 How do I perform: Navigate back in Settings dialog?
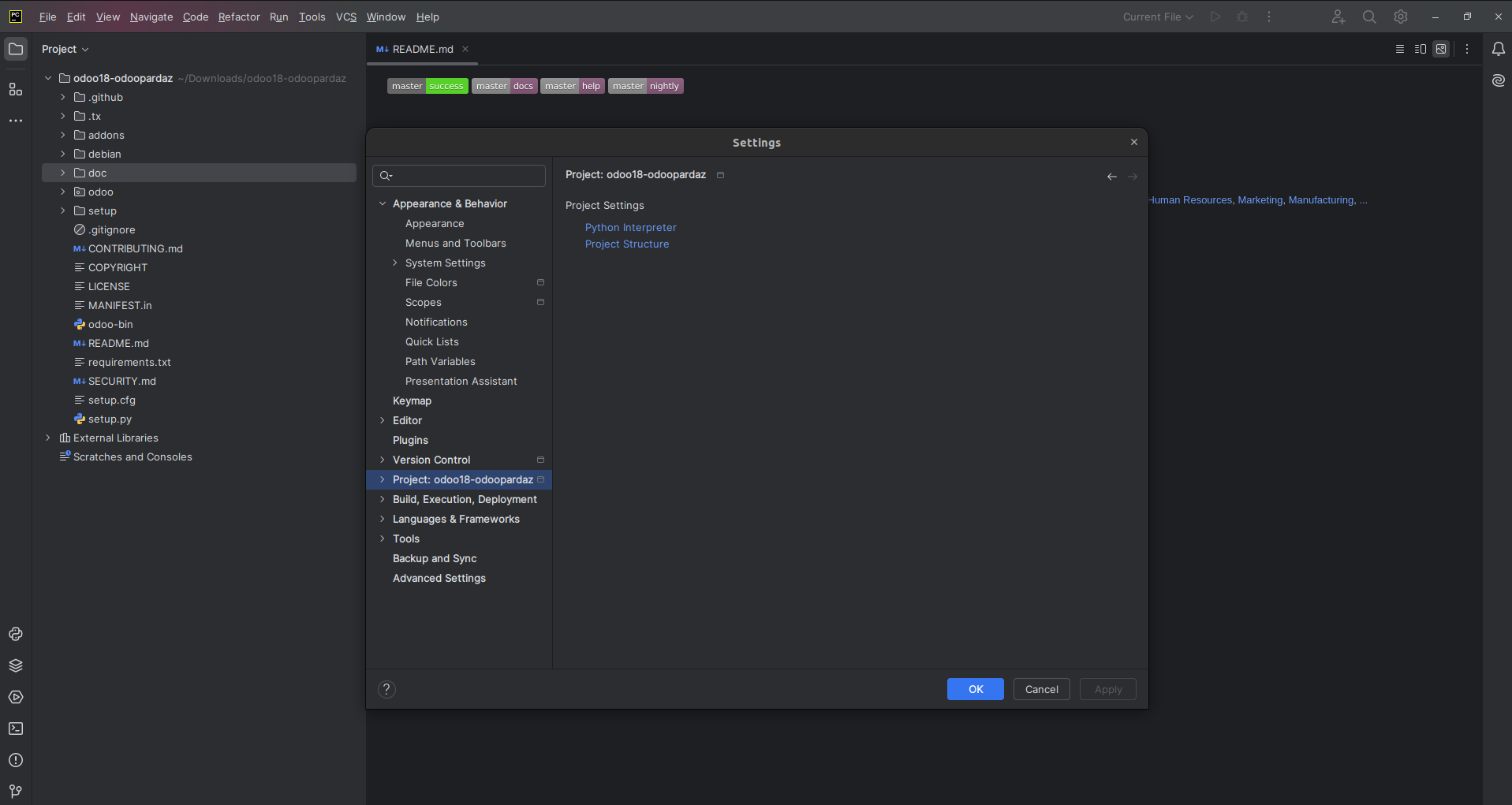pyautogui.click(x=1112, y=177)
